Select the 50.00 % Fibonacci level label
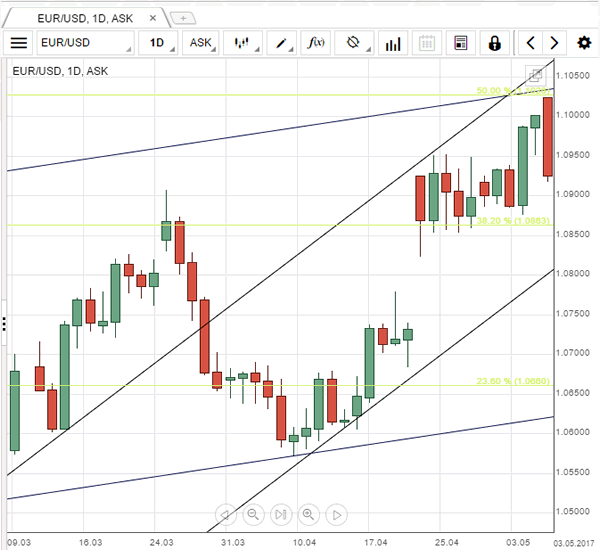600x550 pixels. click(513, 91)
